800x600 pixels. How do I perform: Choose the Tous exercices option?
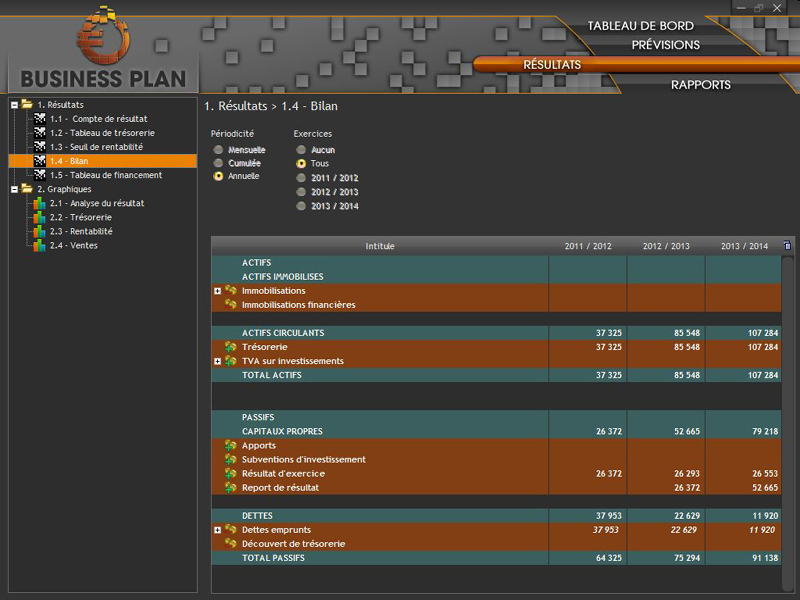click(x=301, y=163)
